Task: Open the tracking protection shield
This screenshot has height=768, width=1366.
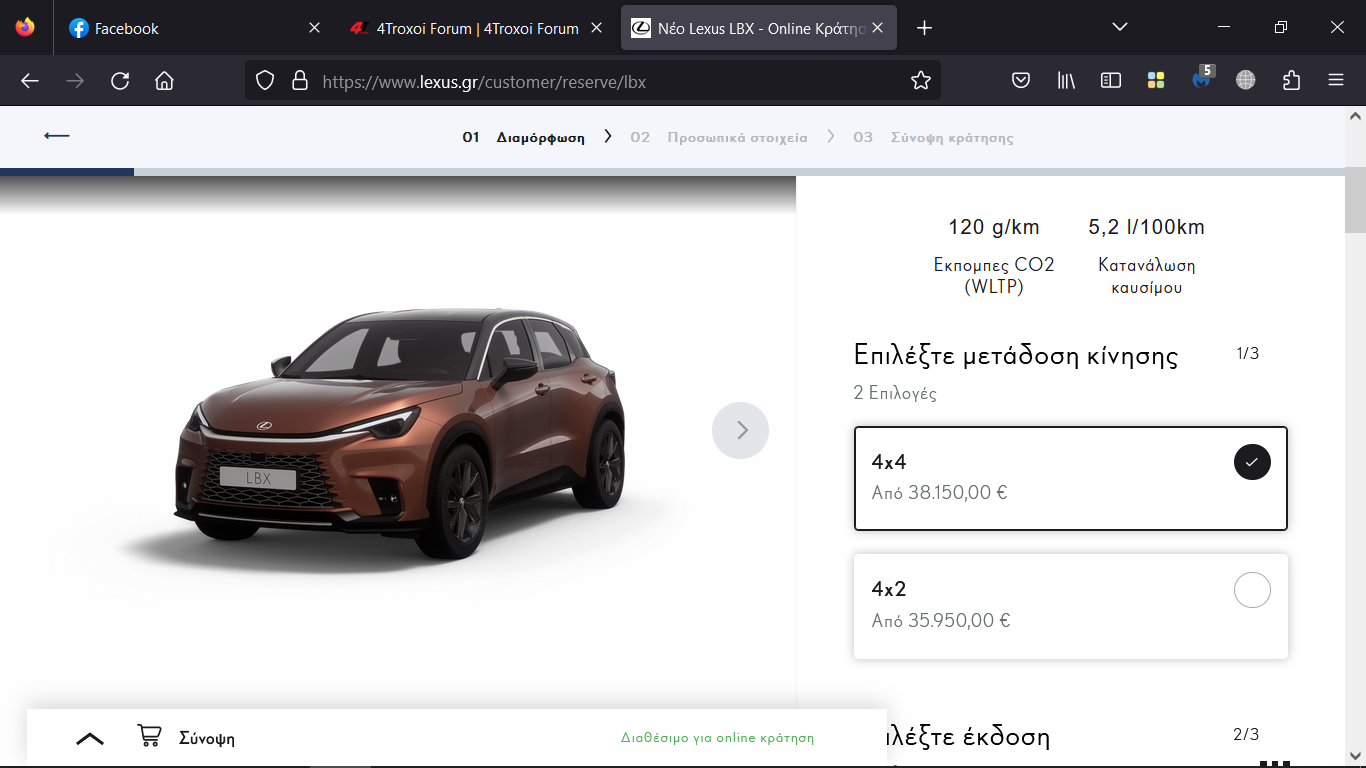Action: click(x=265, y=81)
